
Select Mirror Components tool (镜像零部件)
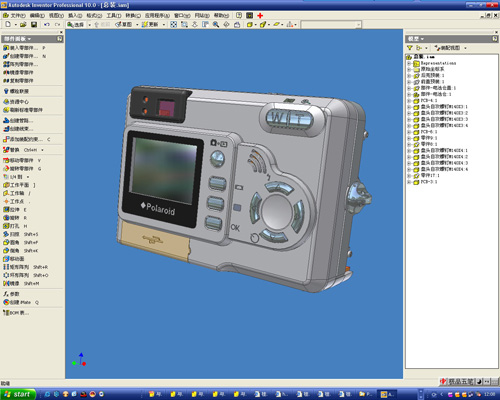[18, 72]
